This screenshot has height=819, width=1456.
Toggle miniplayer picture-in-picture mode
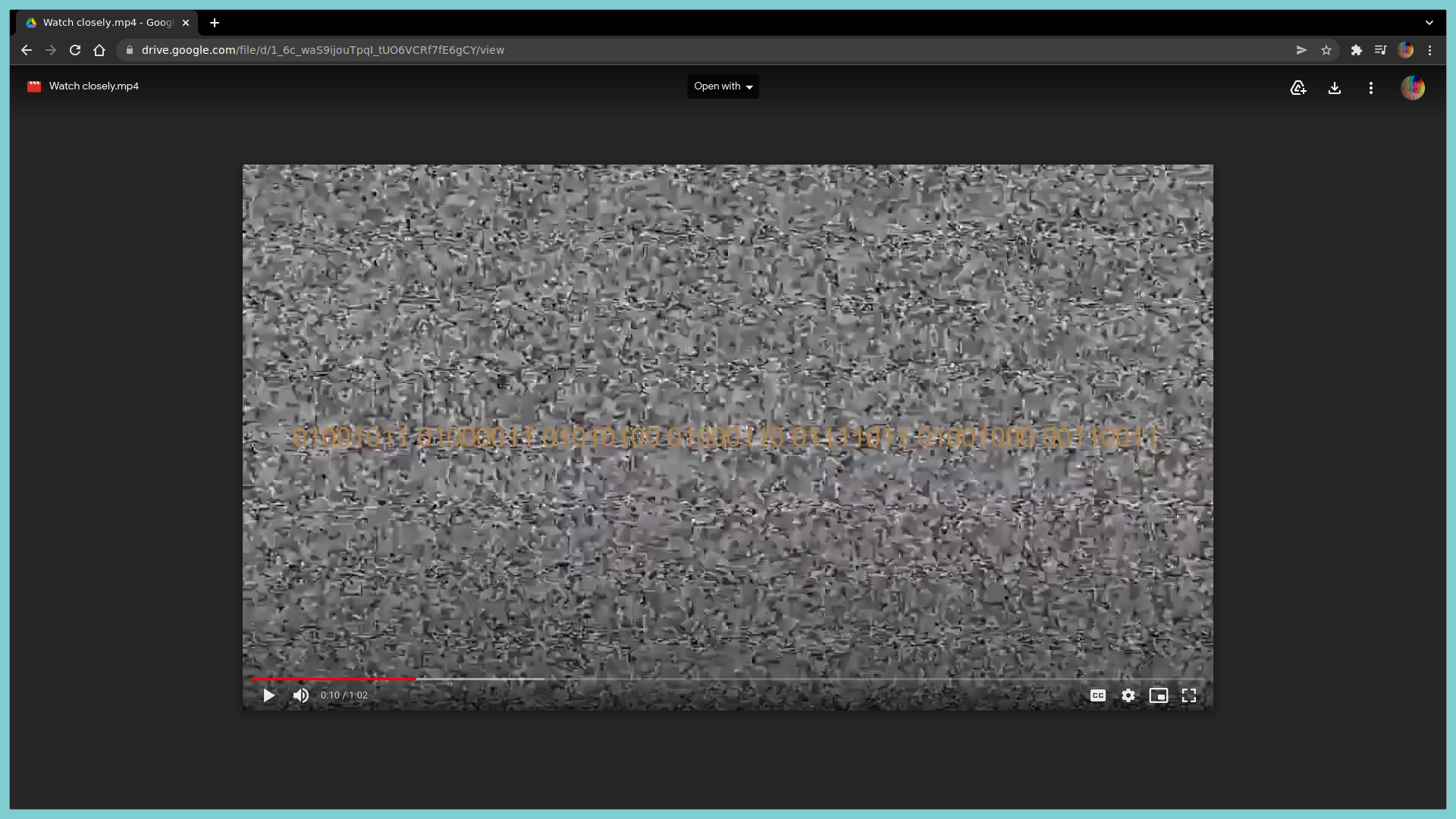(x=1159, y=695)
